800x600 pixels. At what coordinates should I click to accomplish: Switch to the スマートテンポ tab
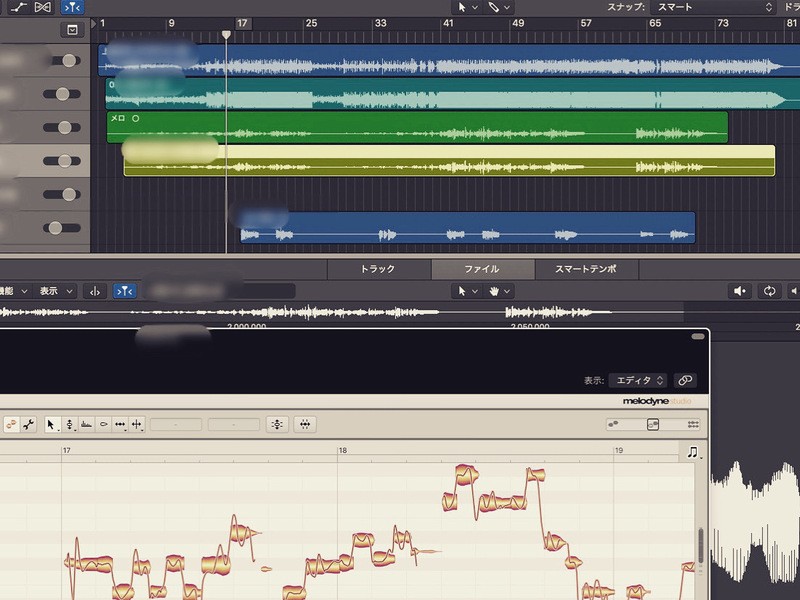tap(585, 269)
